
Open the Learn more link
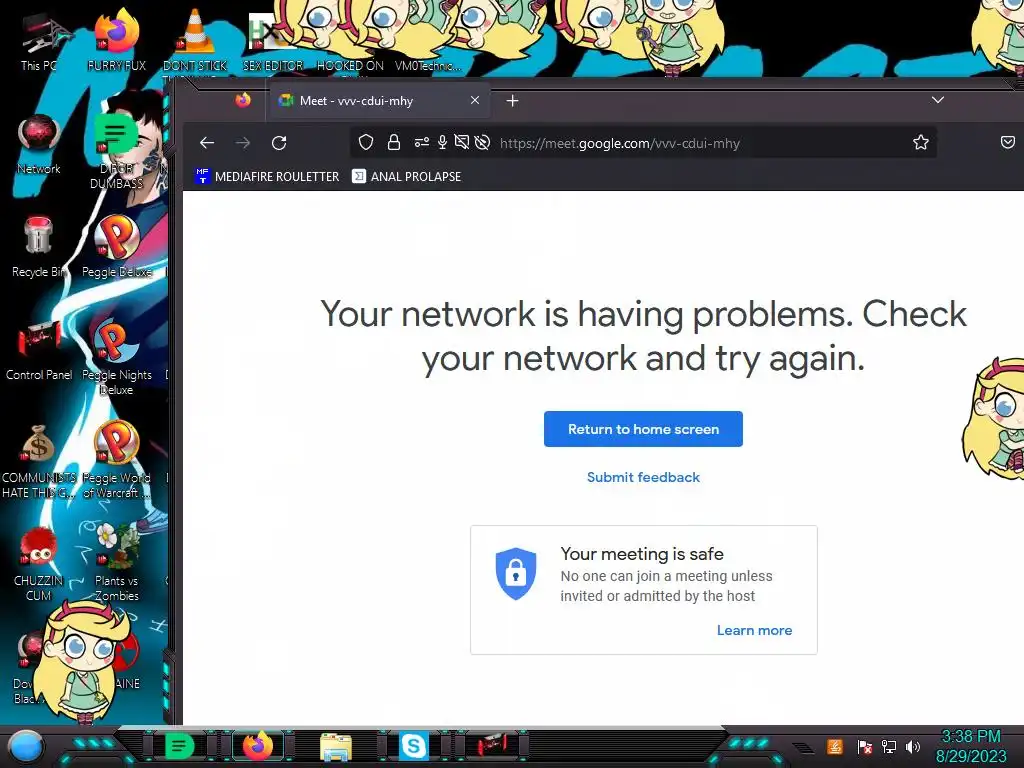click(x=754, y=630)
